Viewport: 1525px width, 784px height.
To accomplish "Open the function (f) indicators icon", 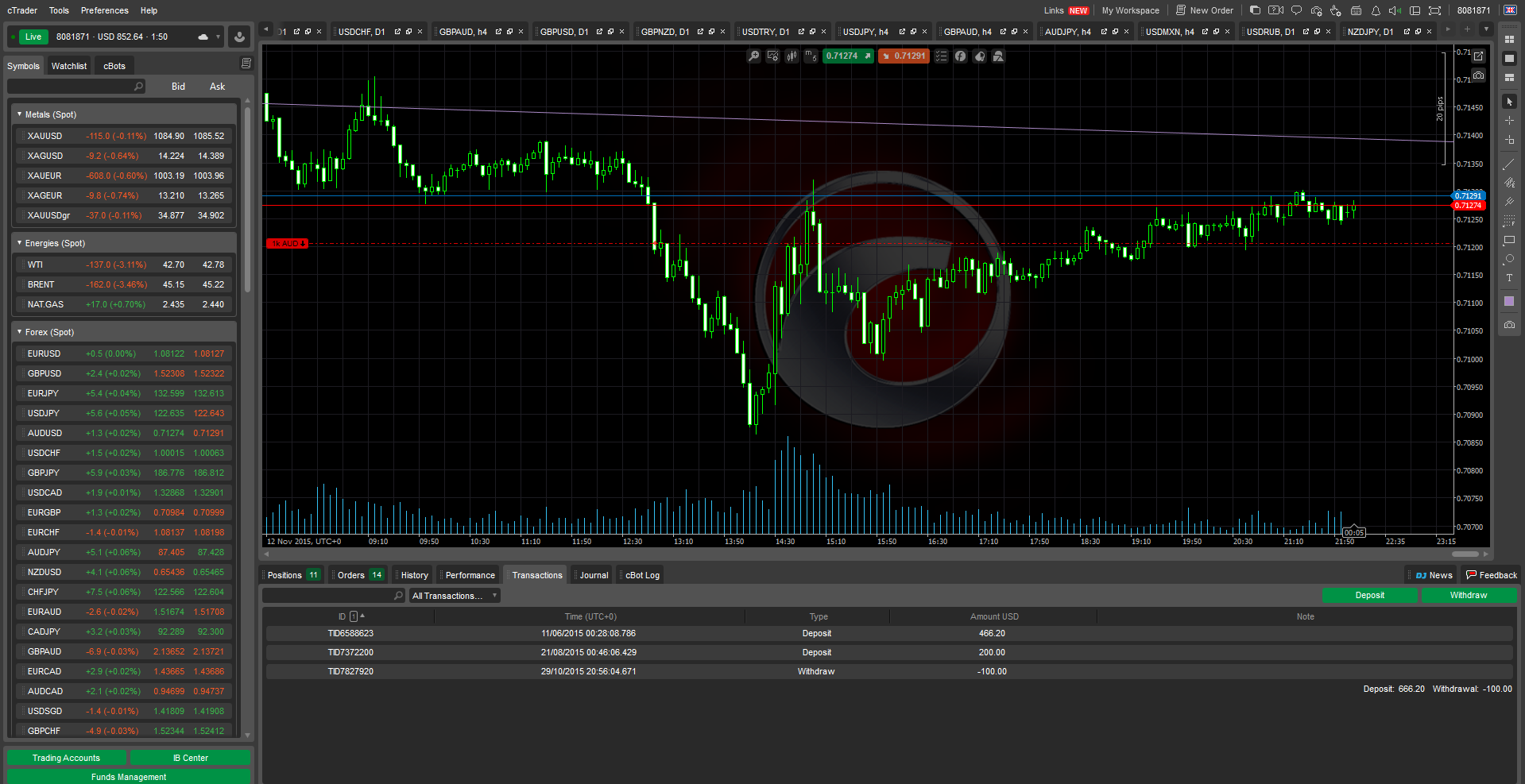I will pyautogui.click(x=960, y=56).
